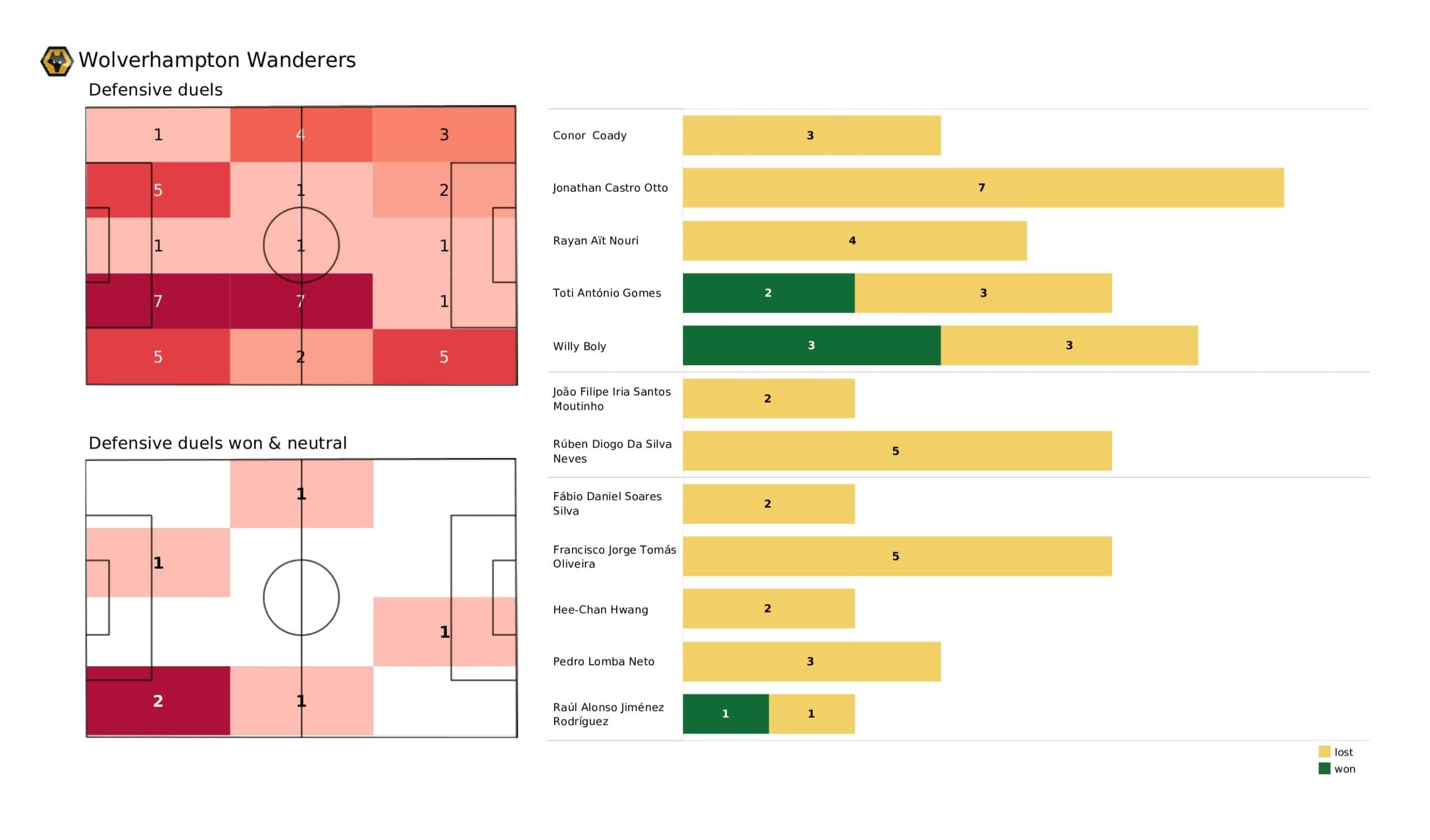The width and height of the screenshot is (1430, 840).
Task: Select Raúl Jiménez's green won segment
Action: (x=725, y=713)
